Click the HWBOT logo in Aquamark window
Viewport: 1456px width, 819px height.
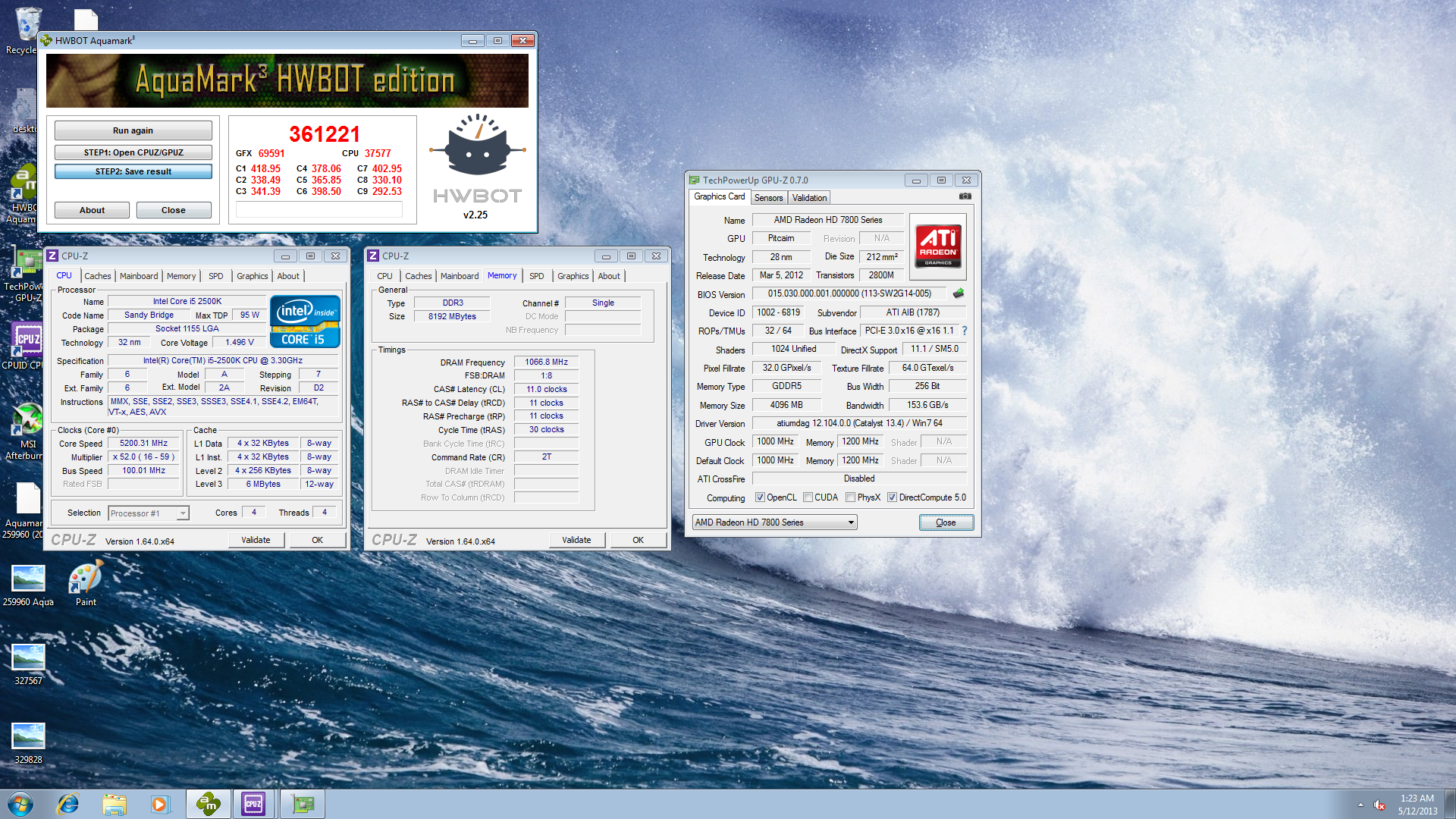pos(478,159)
